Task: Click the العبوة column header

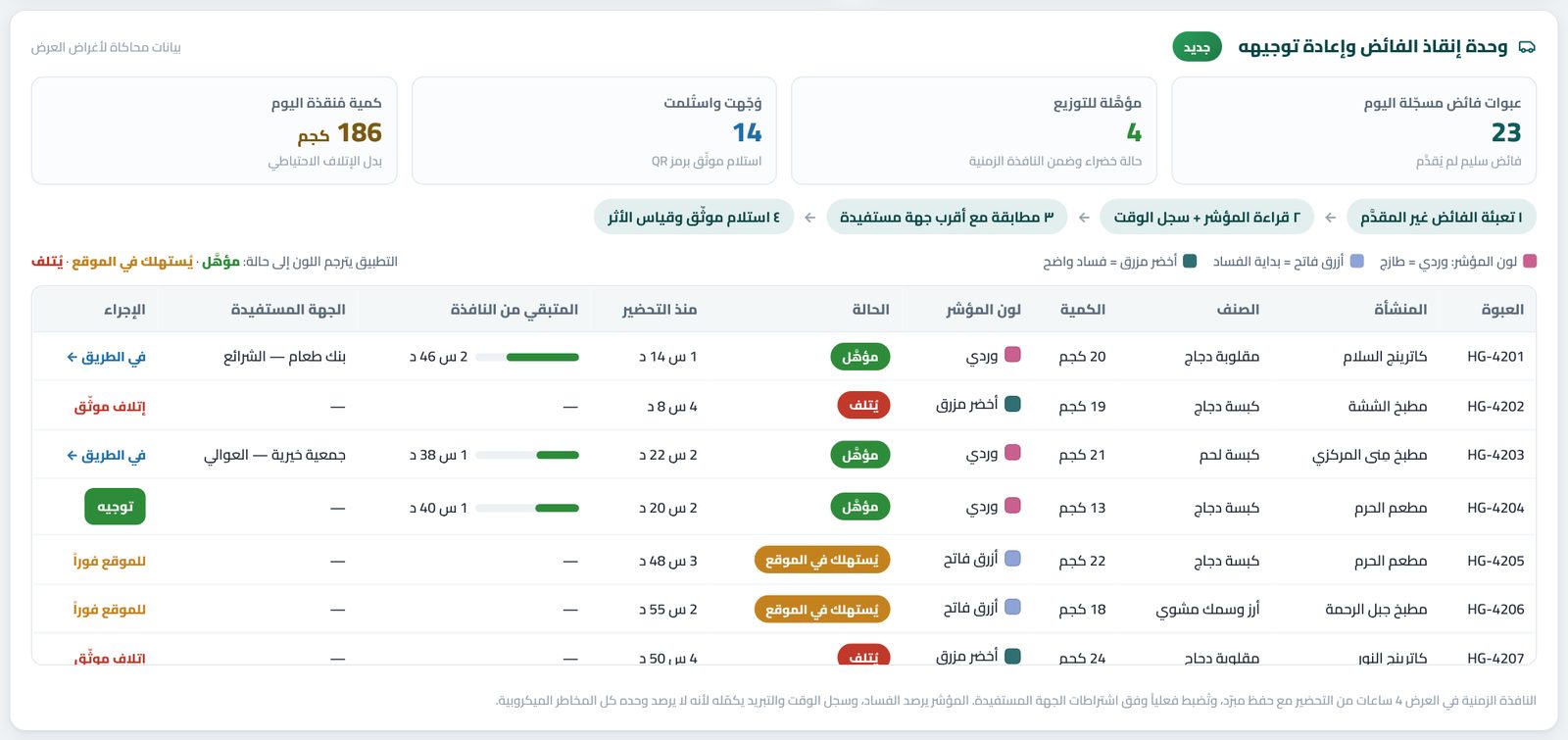Action: point(1502,310)
